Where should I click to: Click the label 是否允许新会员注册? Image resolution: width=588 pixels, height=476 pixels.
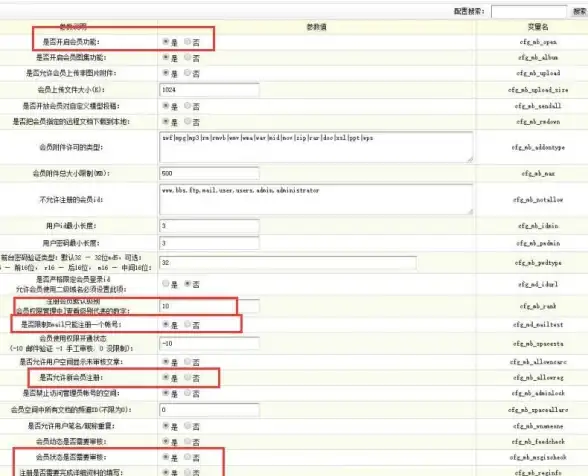(71, 378)
